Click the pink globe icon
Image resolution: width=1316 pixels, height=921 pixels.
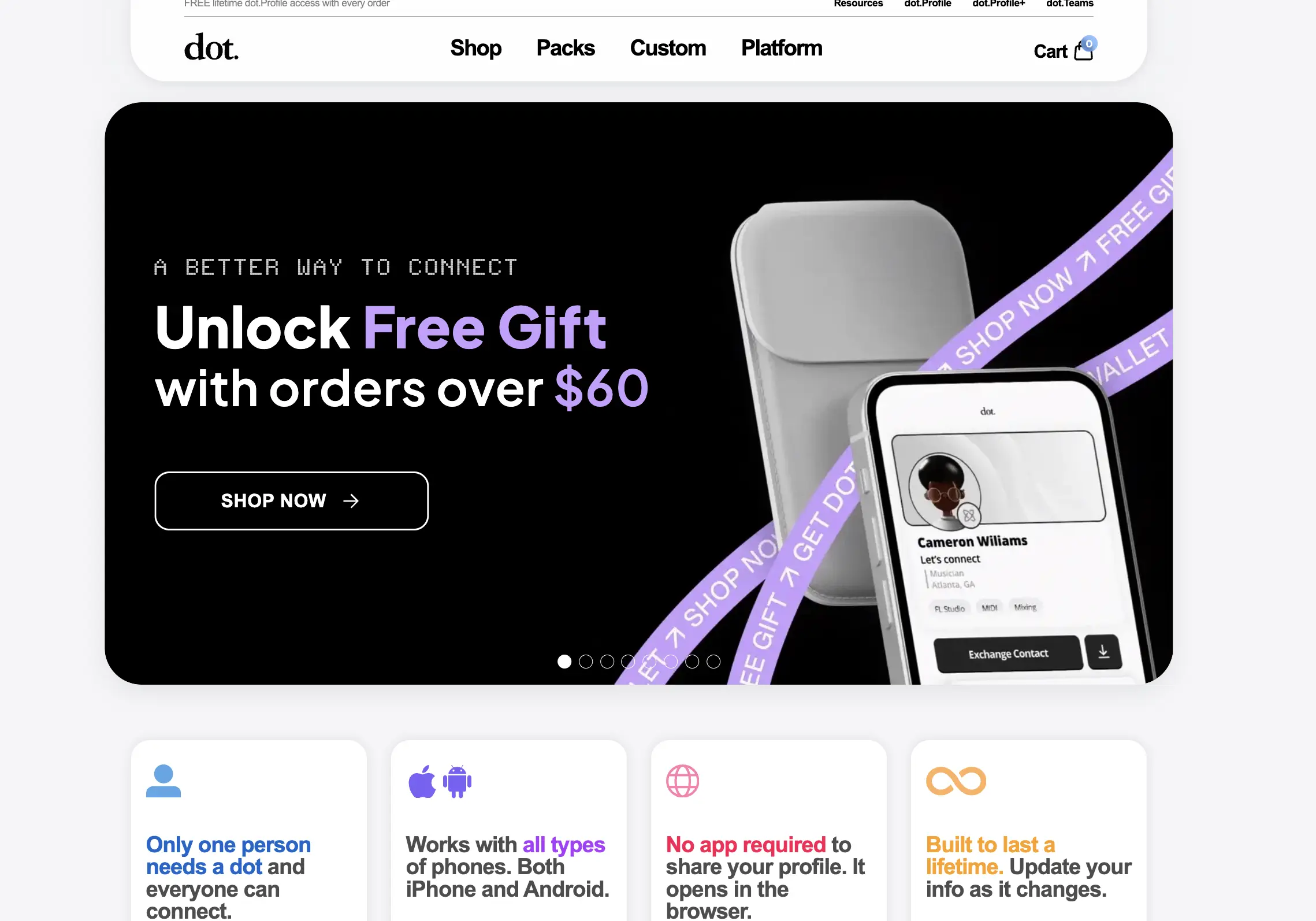682,781
